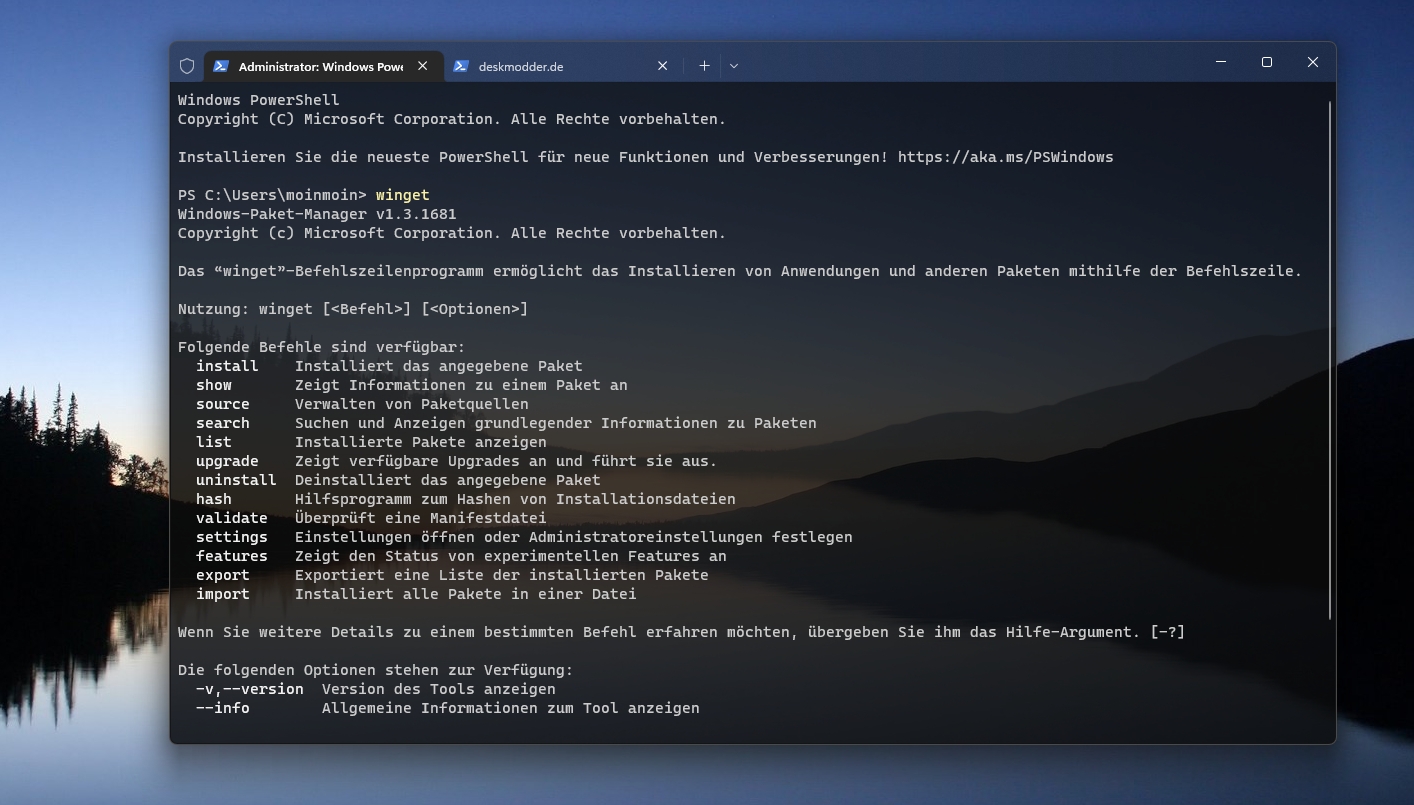Click the 'PS C:\Users\moinmoin>' prompt

(272, 195)
